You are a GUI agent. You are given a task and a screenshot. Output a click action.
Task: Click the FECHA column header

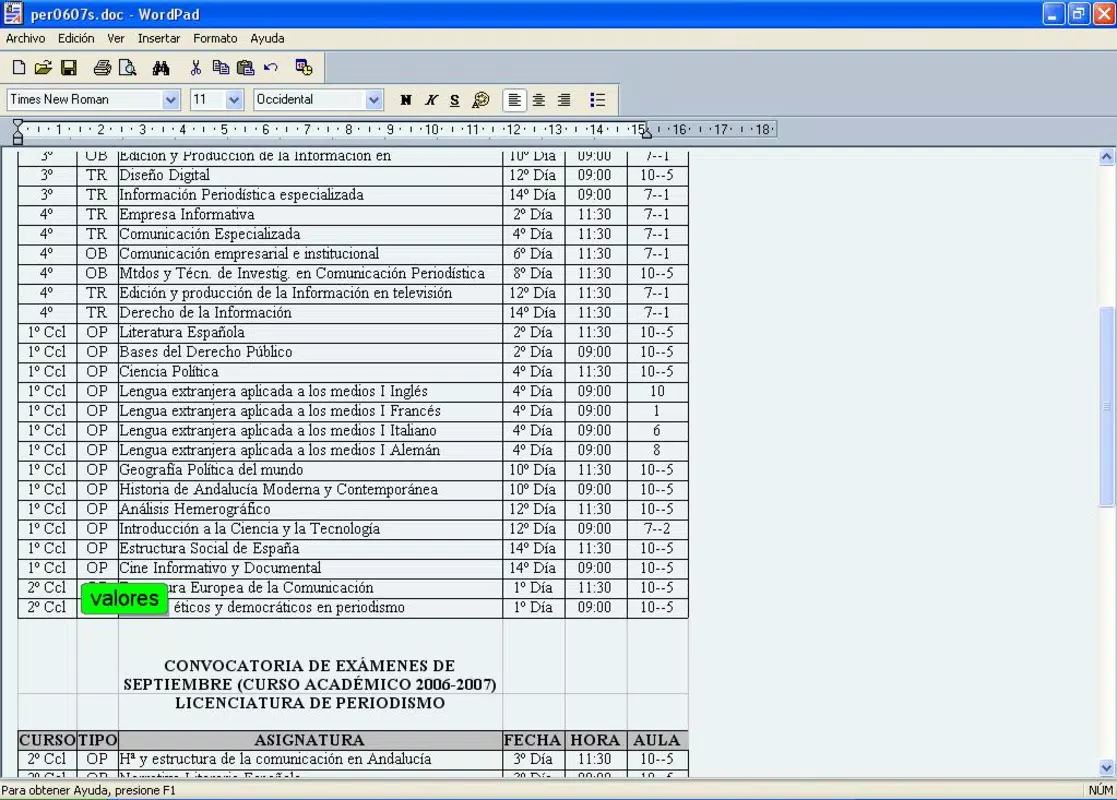[x=533, y=740]
